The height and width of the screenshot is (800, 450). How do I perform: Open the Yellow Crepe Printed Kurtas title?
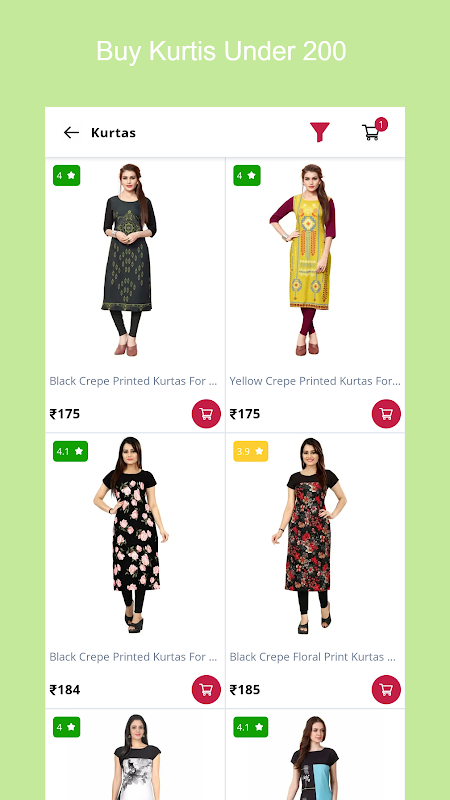pos(315,381)
